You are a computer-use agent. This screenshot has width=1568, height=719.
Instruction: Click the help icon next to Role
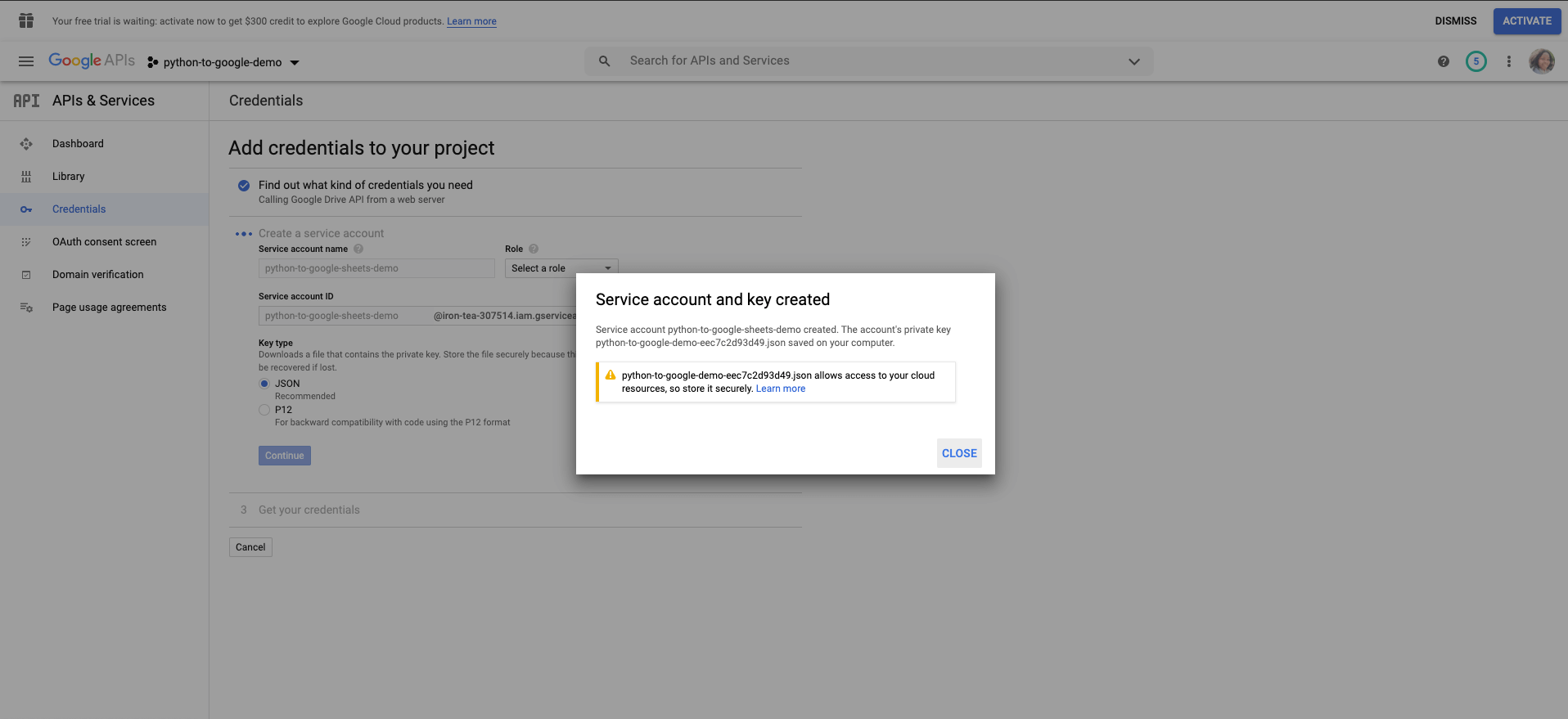pos(534,249)
